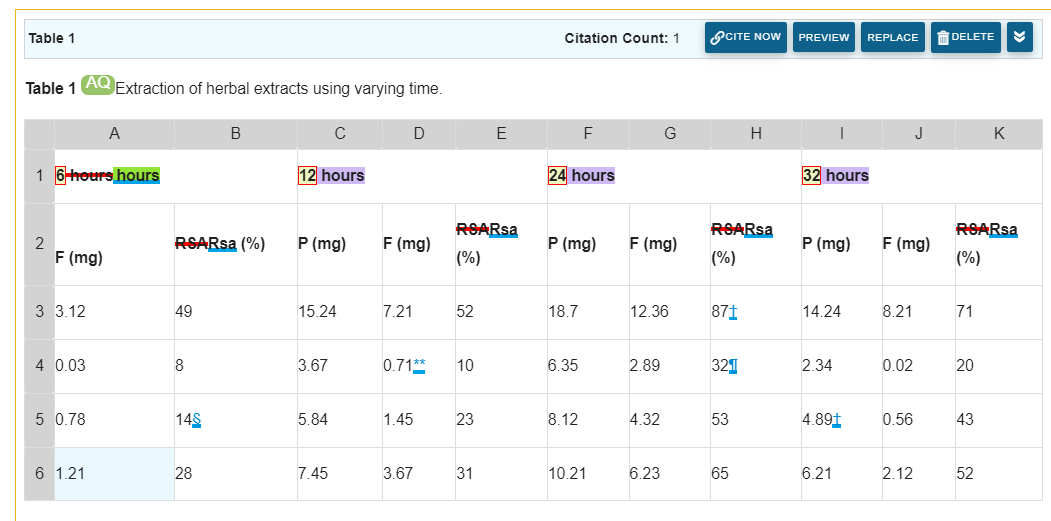Select column A header
This screenshot has width=1051, height=521.
click(114, 134)
